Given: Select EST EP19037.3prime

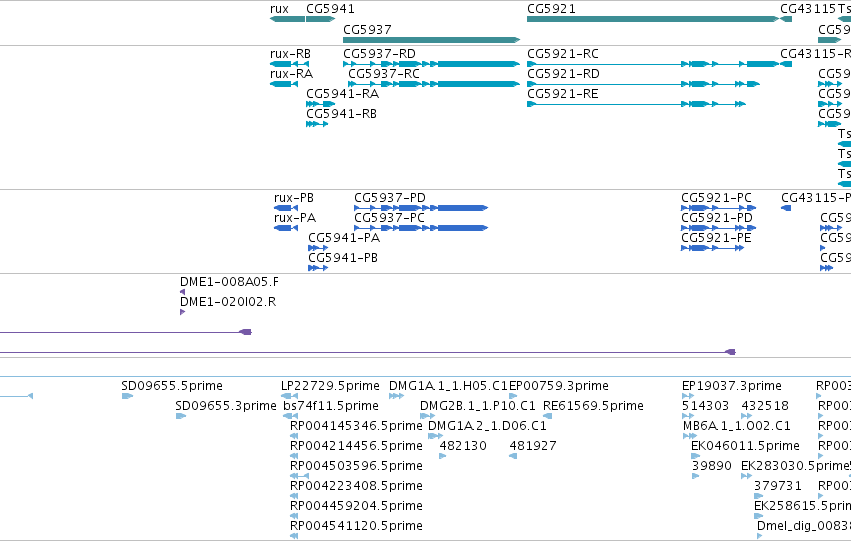Looking at the screenshot, I should (688, 396).
